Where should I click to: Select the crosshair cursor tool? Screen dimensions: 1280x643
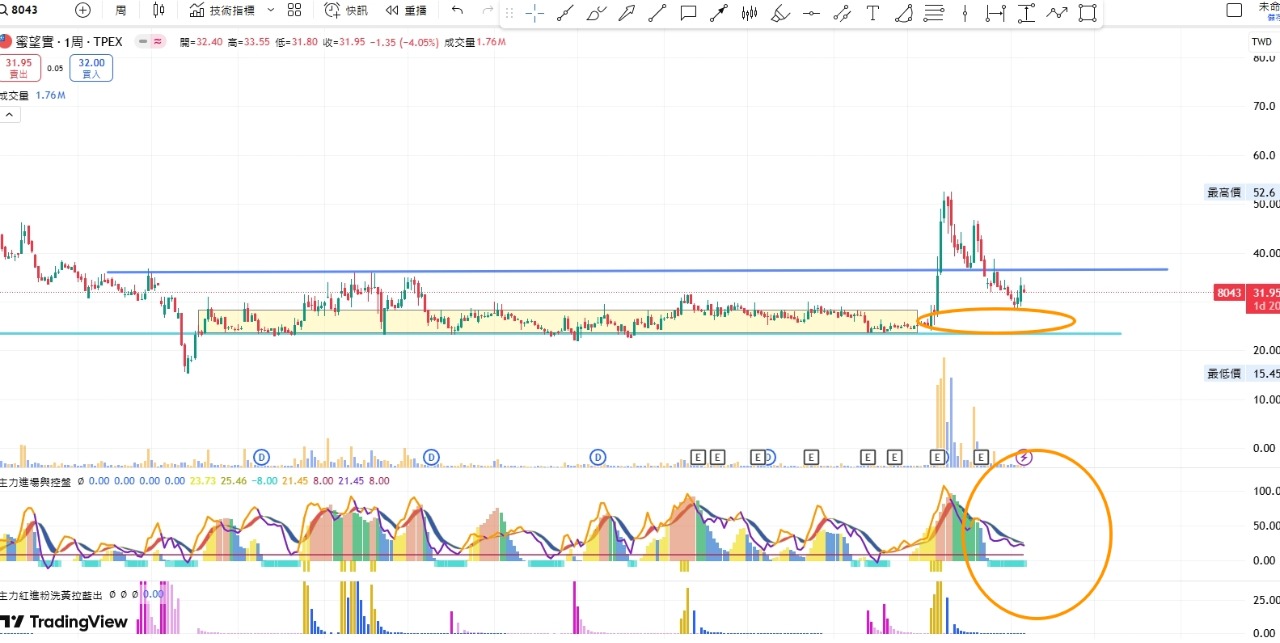coord(535,13)
